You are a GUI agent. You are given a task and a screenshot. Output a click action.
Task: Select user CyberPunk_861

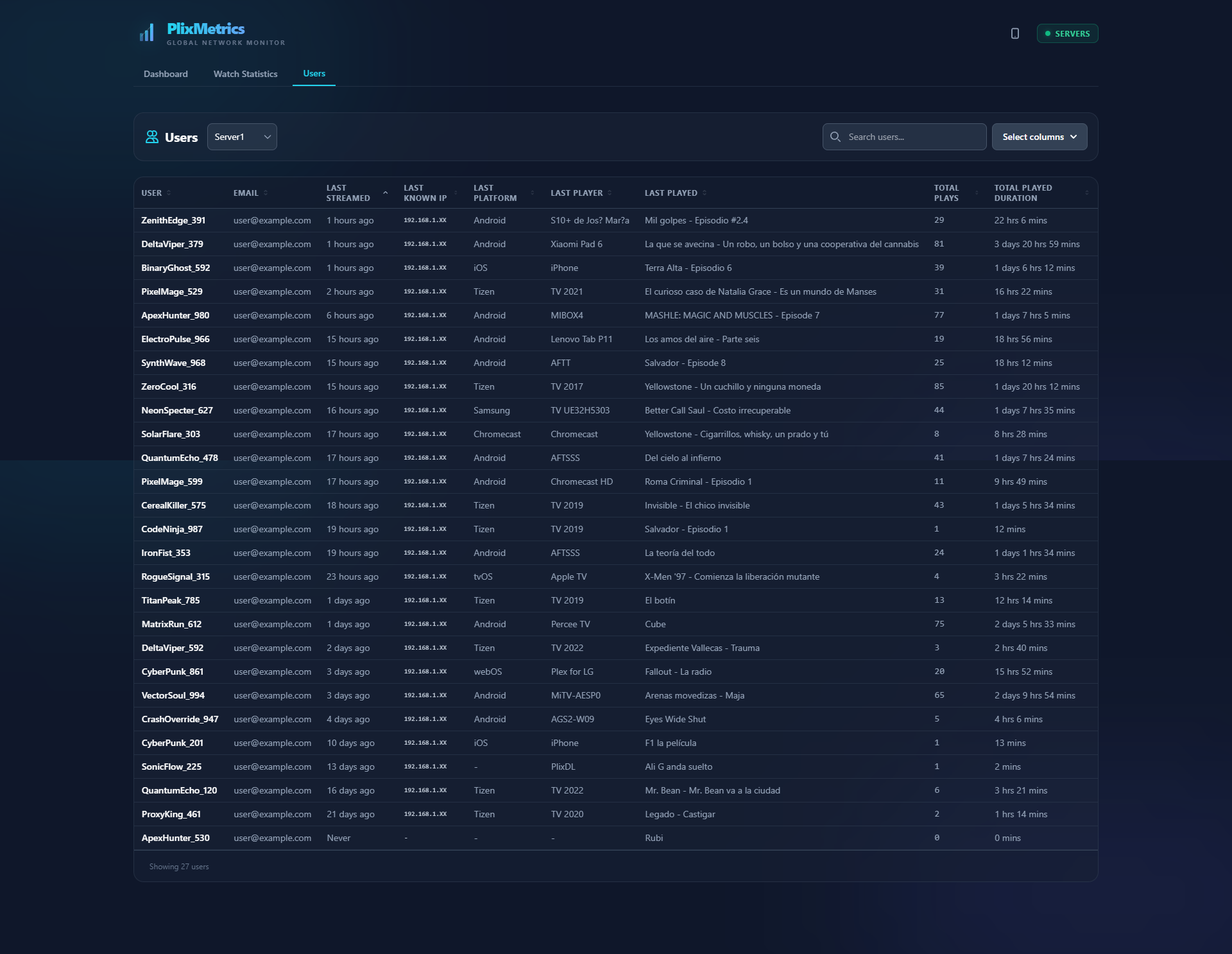(172, 672)
